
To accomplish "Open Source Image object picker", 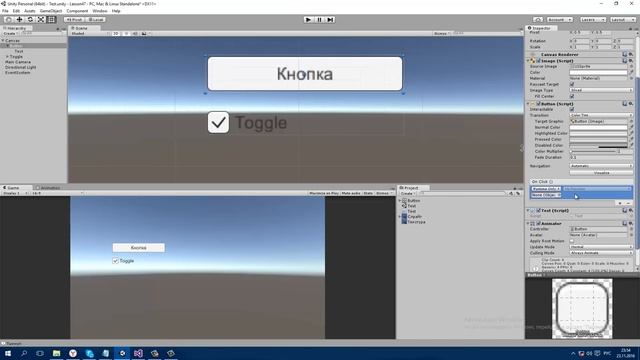I will pyautogui.click(x=631, y=66).
